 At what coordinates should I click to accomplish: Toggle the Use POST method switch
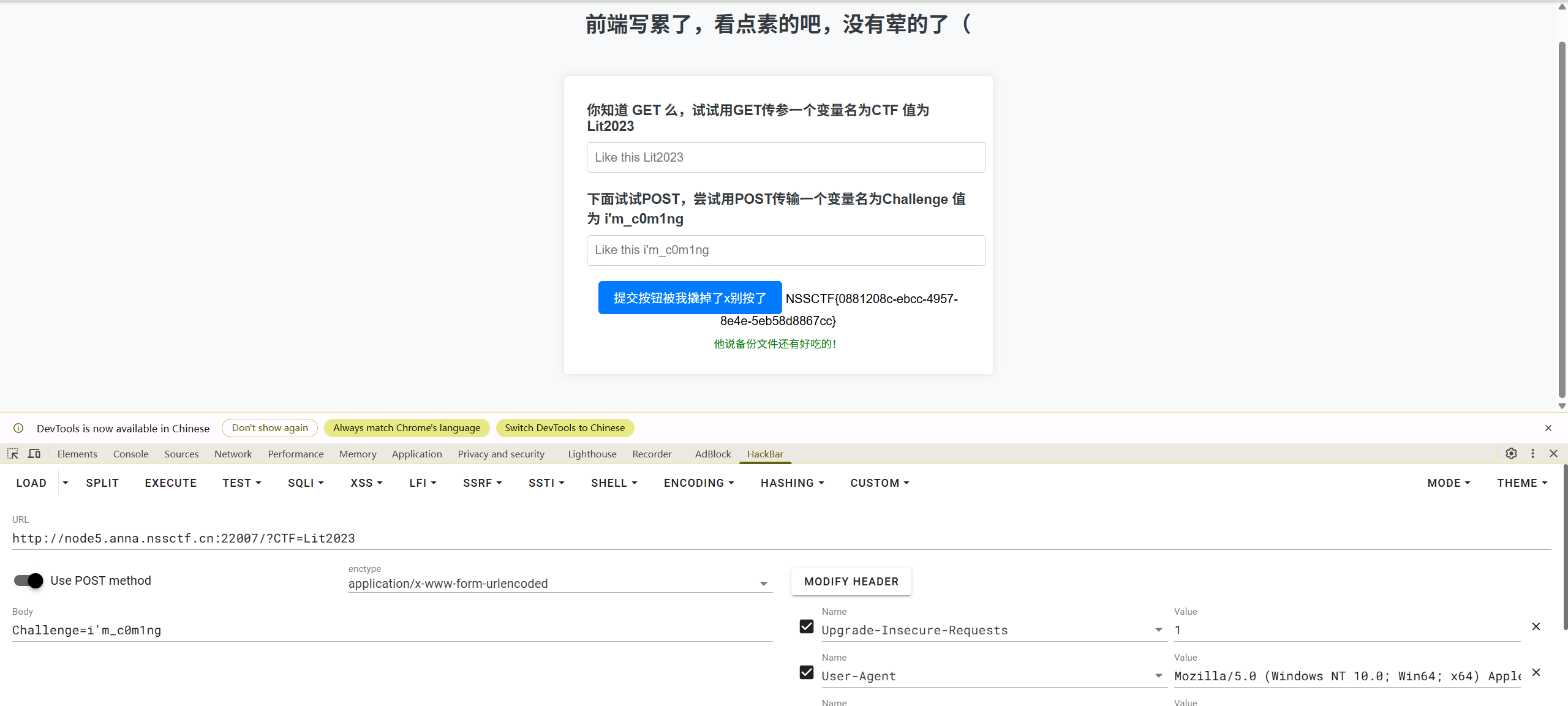29,580
